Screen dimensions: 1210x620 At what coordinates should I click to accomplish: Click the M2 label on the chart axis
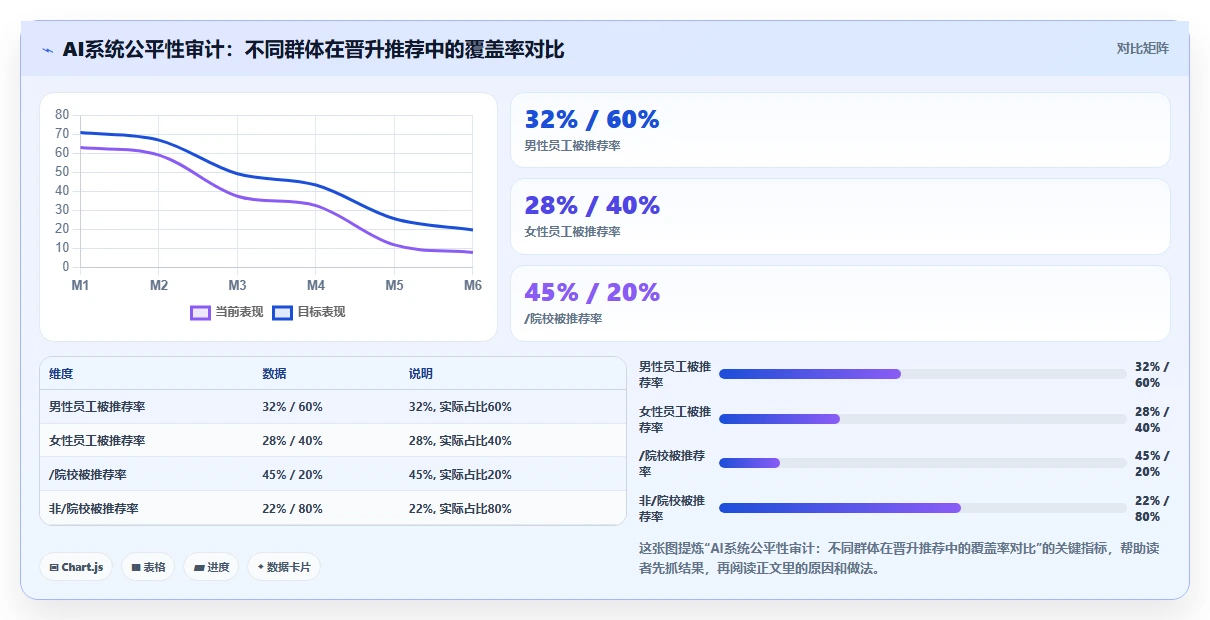coord(159,285)
